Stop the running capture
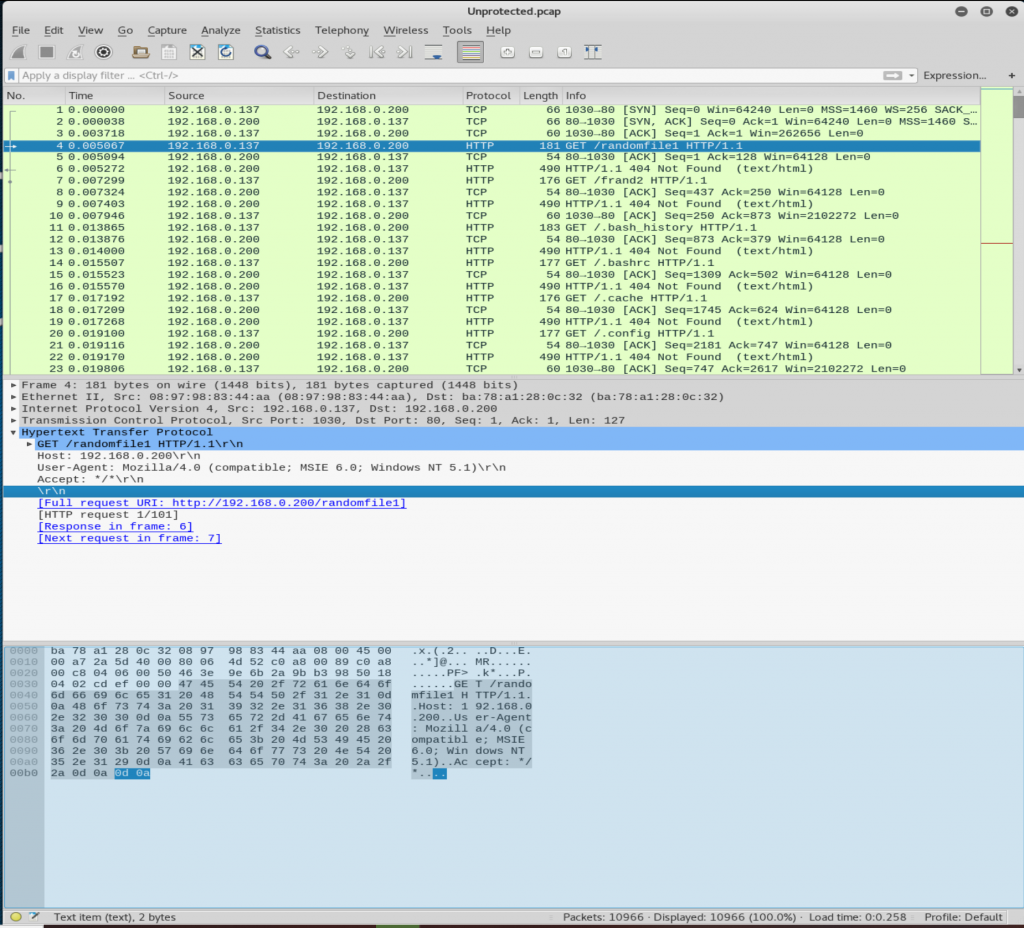The image size is (1024, 928). 46,52
